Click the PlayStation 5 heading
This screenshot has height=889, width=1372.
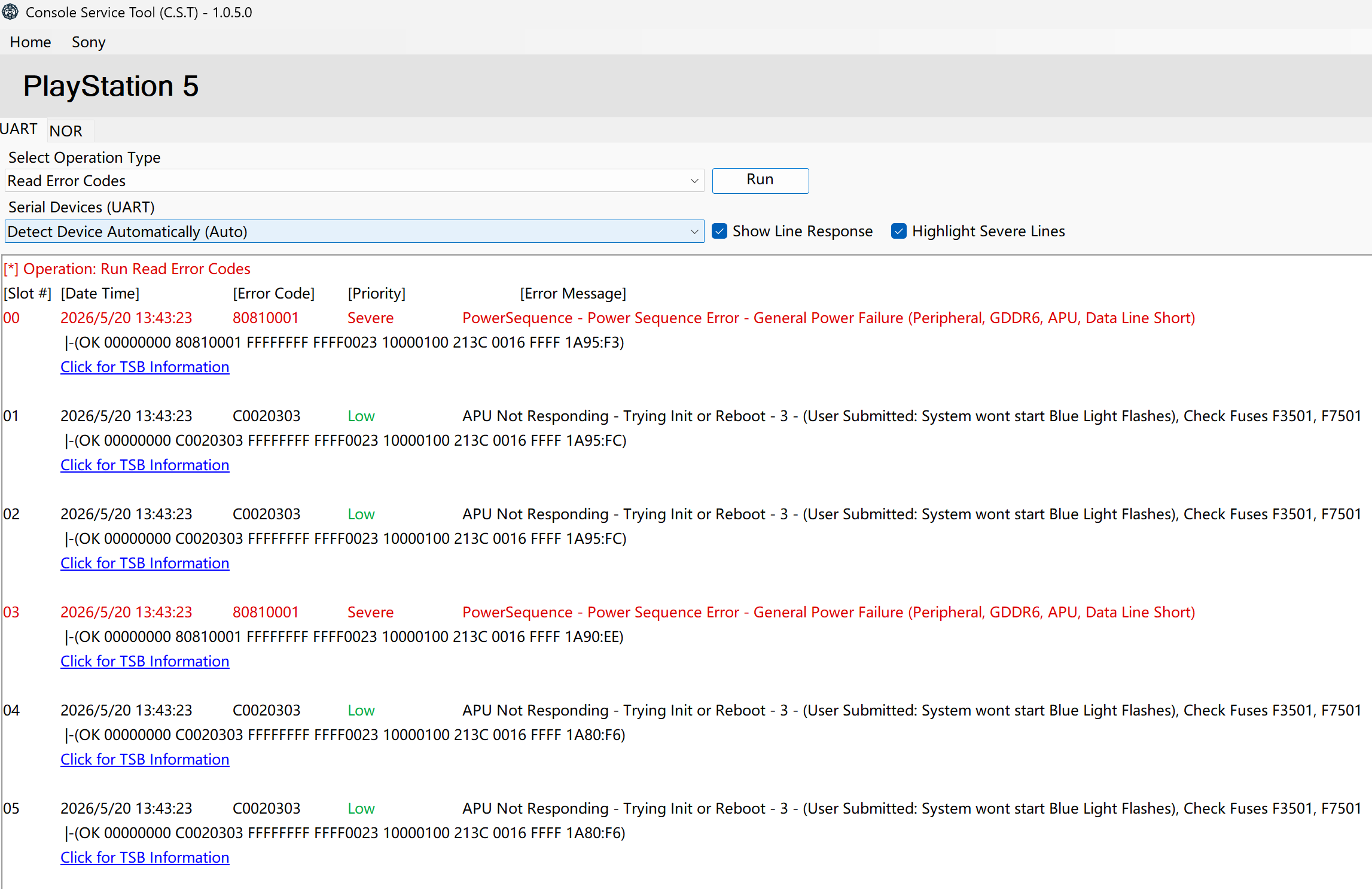[111, 86]
